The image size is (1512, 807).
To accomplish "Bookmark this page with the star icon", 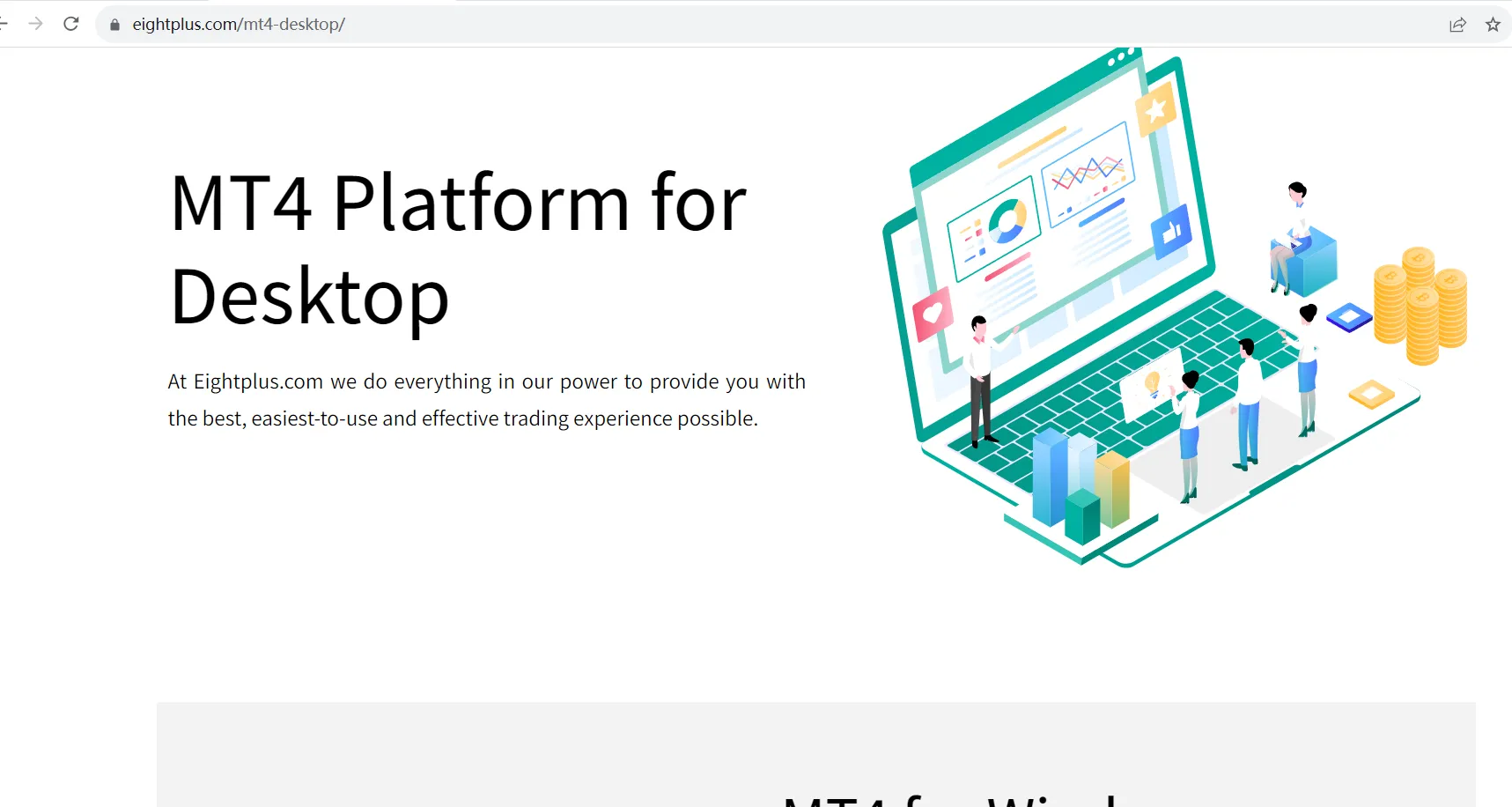I will tap(1493, 25).
